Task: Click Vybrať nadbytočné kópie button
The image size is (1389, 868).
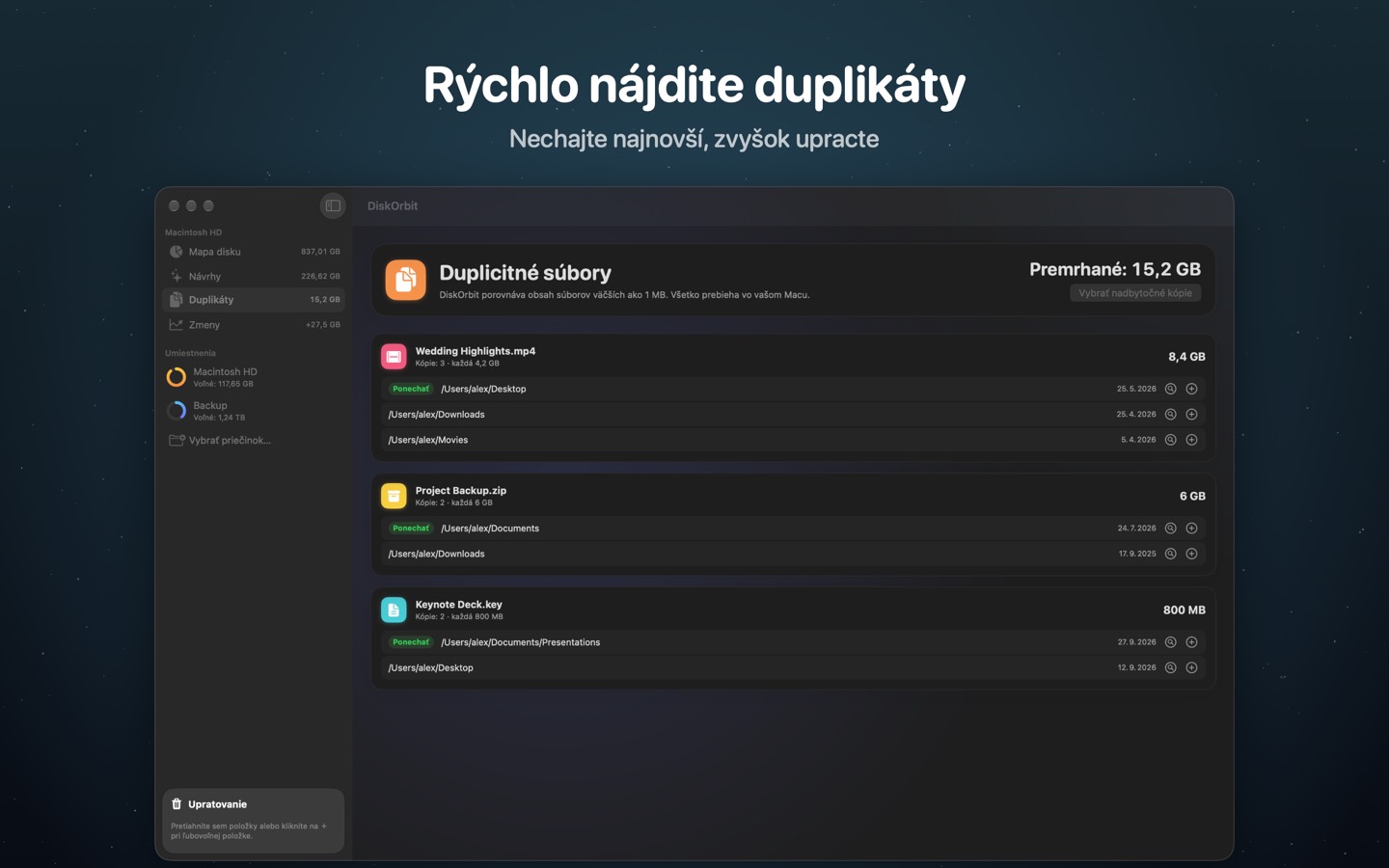Action: (1135, 293)
